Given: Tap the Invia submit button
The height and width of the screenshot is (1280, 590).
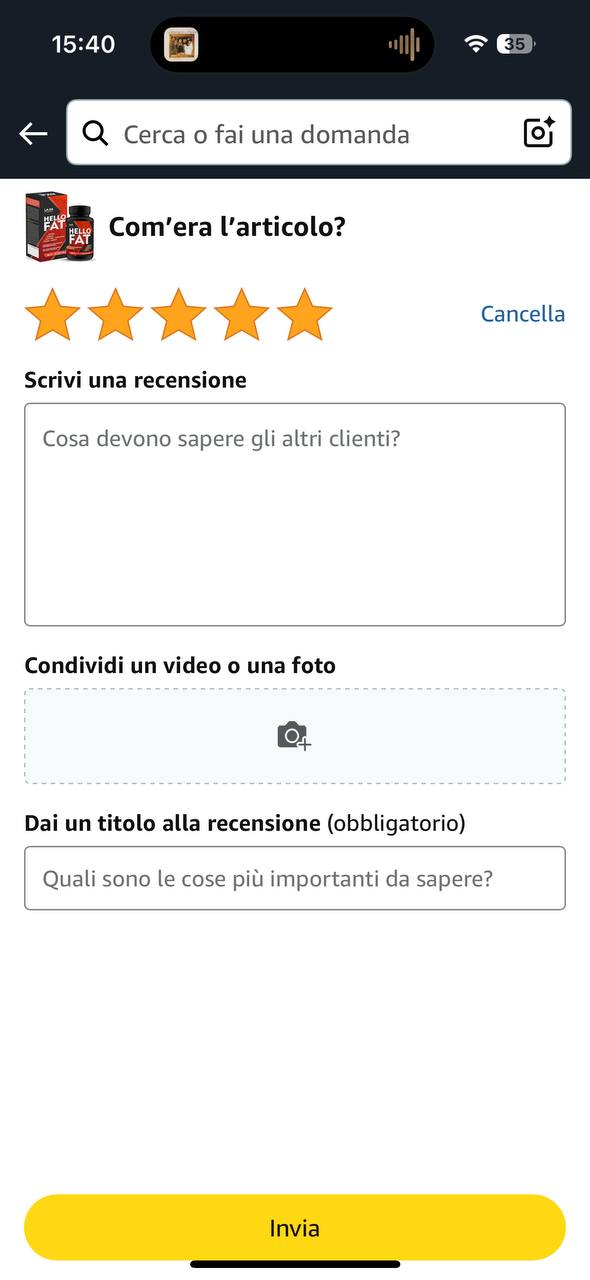Looking at the screenshot, I should 295,1227.
